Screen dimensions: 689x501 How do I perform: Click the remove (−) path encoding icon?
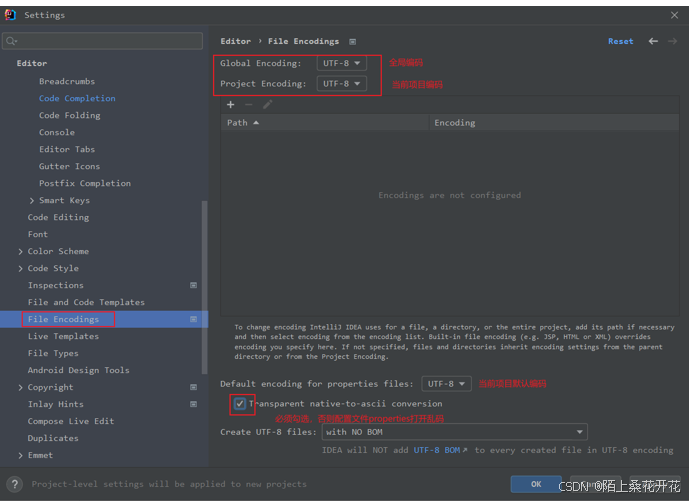click(249, 105)
